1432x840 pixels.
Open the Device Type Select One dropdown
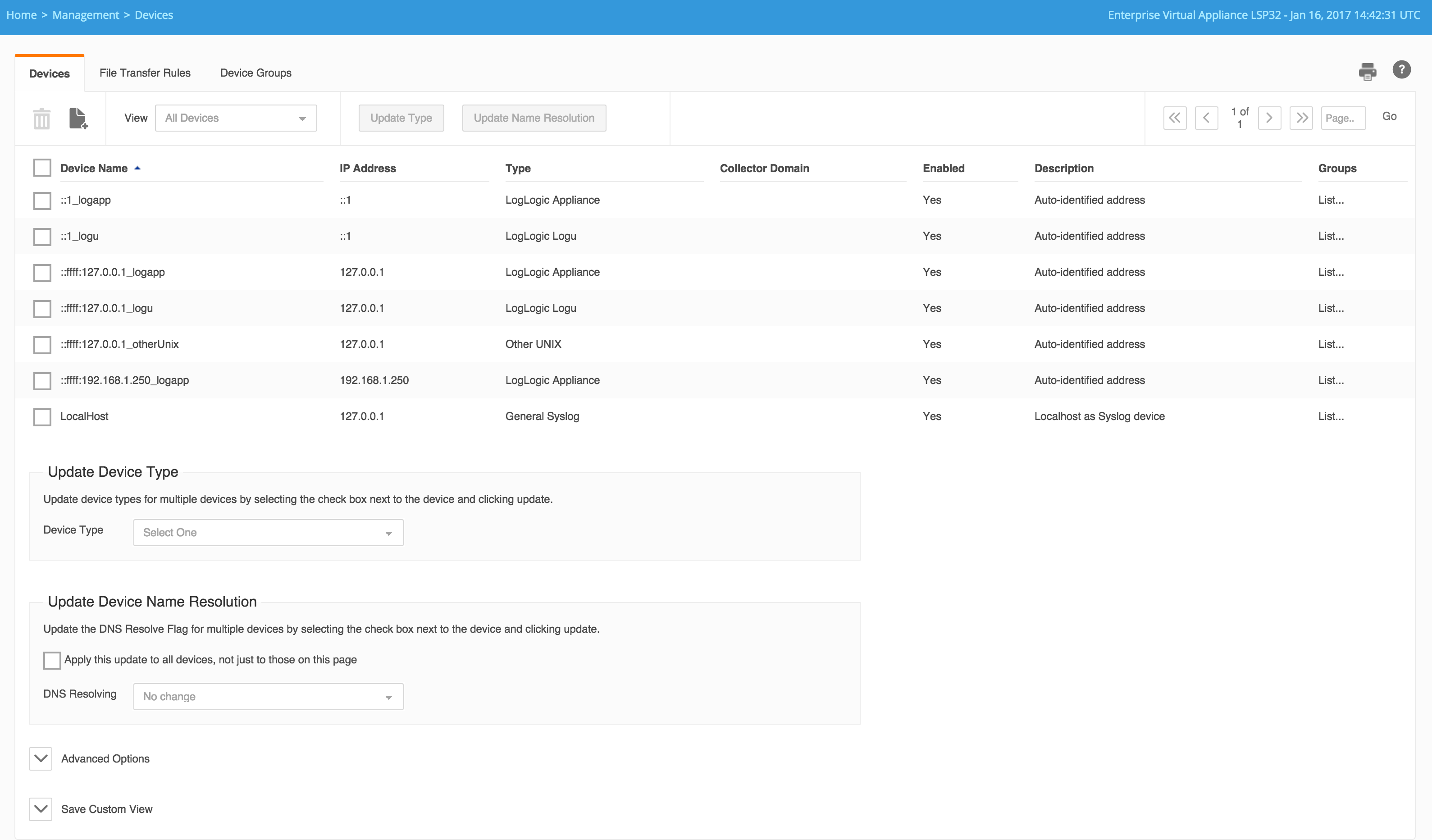pyautogui.click(x=268, y=533)
